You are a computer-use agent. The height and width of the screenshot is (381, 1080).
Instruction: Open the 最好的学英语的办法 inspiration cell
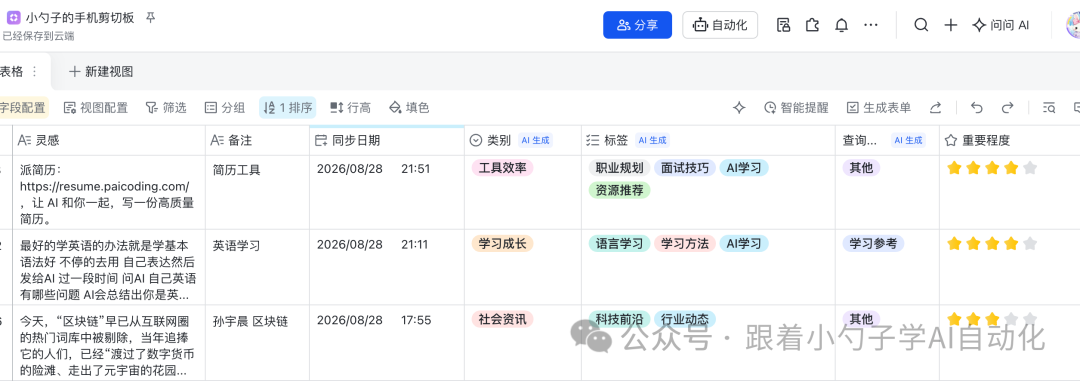tap(109, 267)
